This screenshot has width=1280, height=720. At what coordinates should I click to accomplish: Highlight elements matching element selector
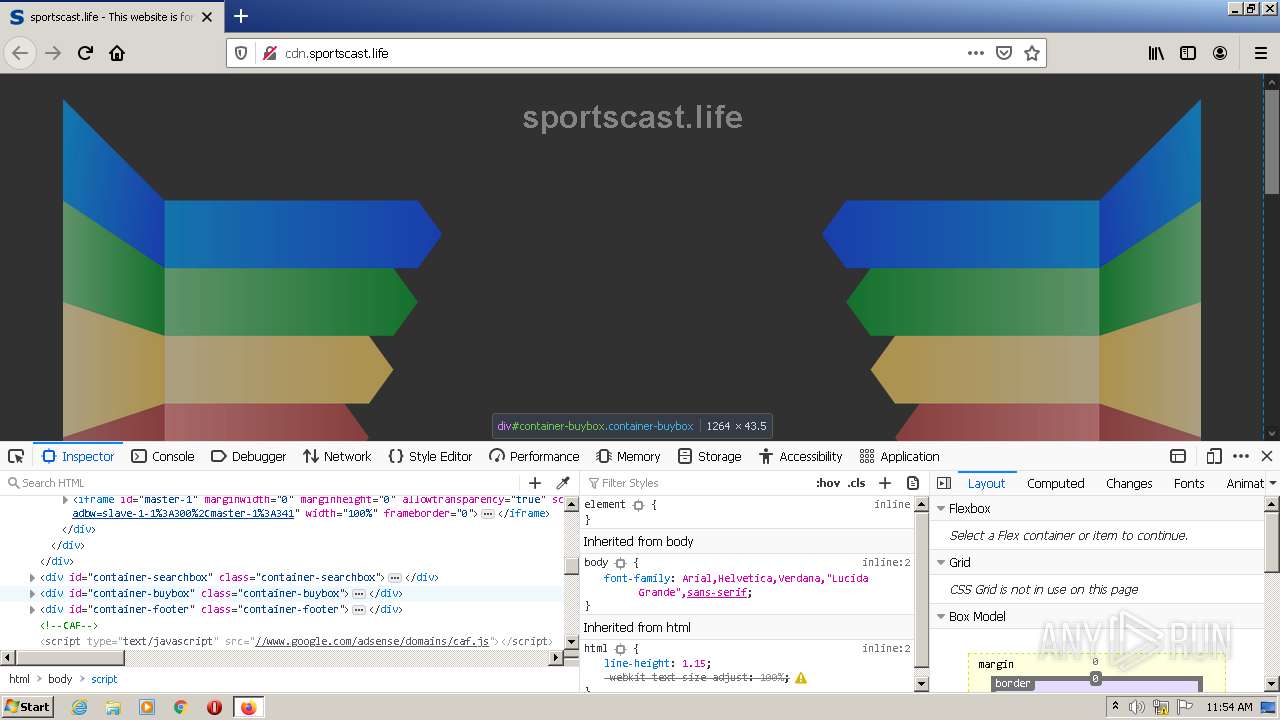638,505
